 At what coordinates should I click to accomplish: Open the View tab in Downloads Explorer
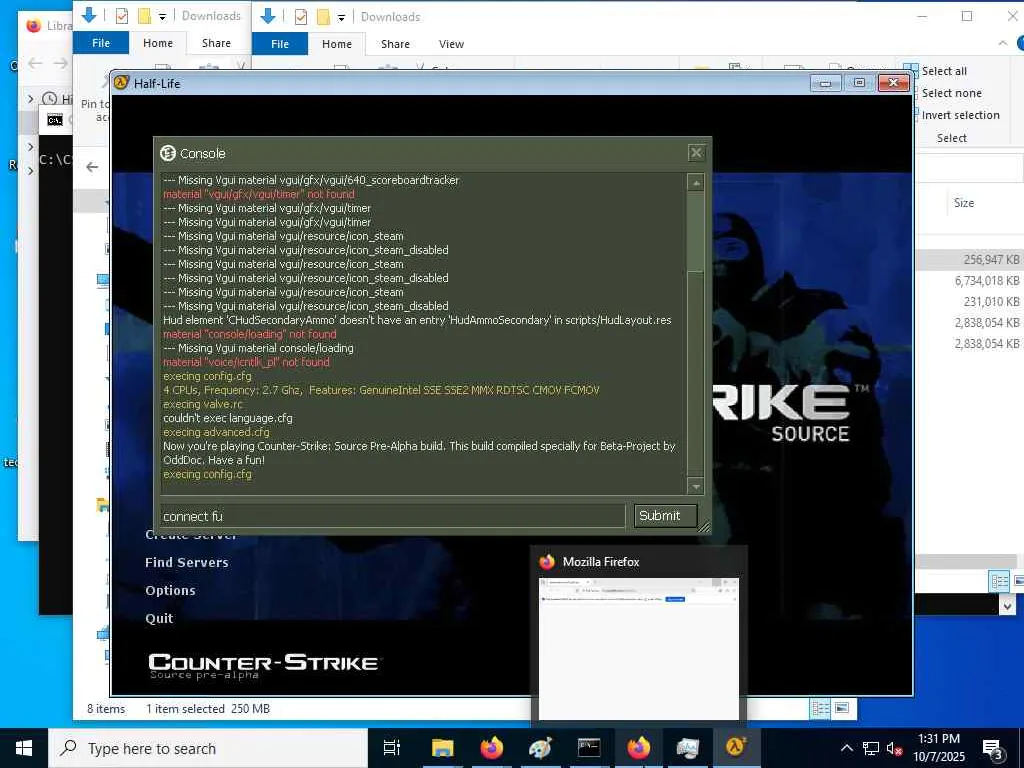[451, 44]
